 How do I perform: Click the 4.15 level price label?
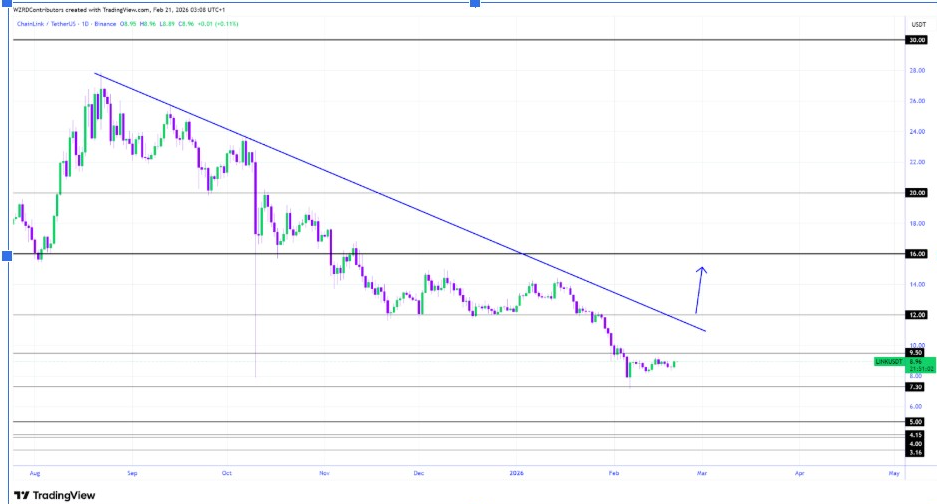click(915, 435)
